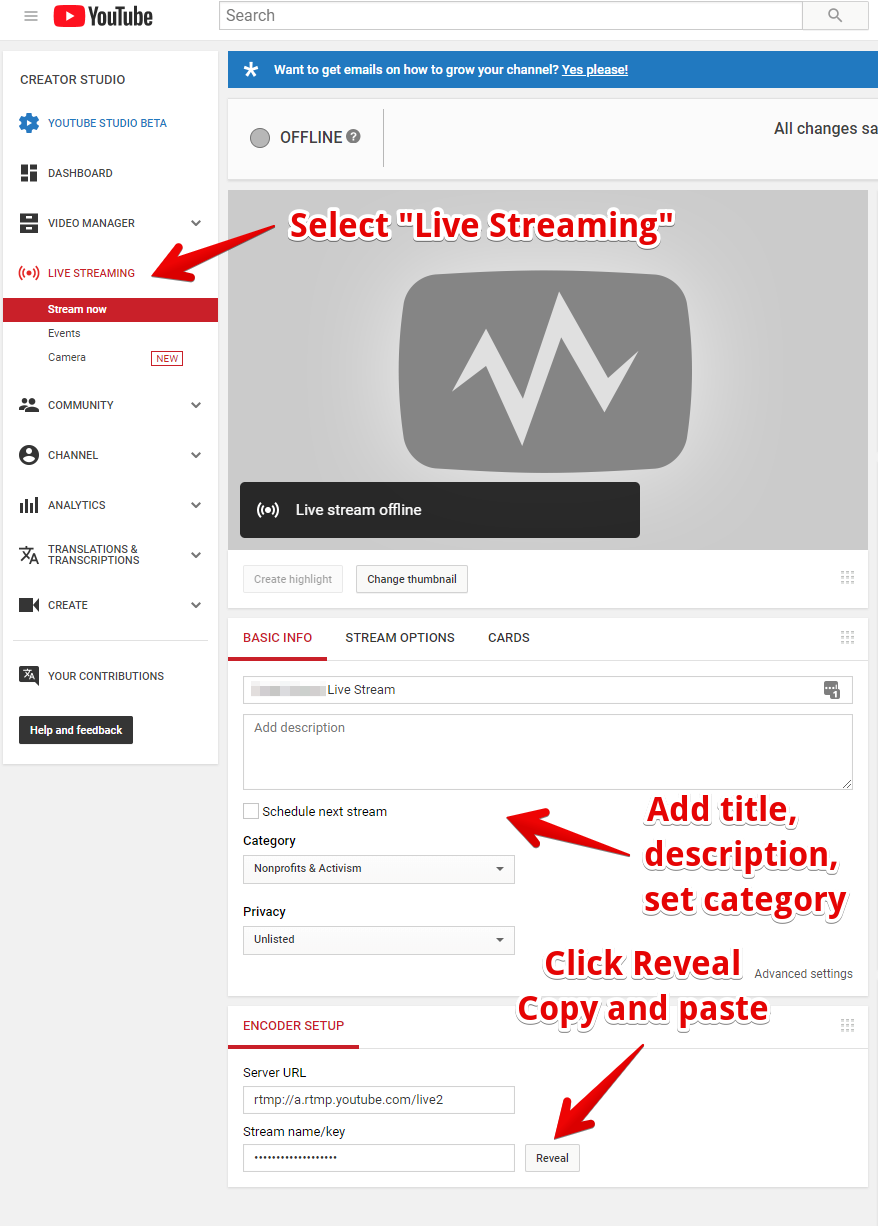Click the Stream name/key field

(x=379, y=1158)
